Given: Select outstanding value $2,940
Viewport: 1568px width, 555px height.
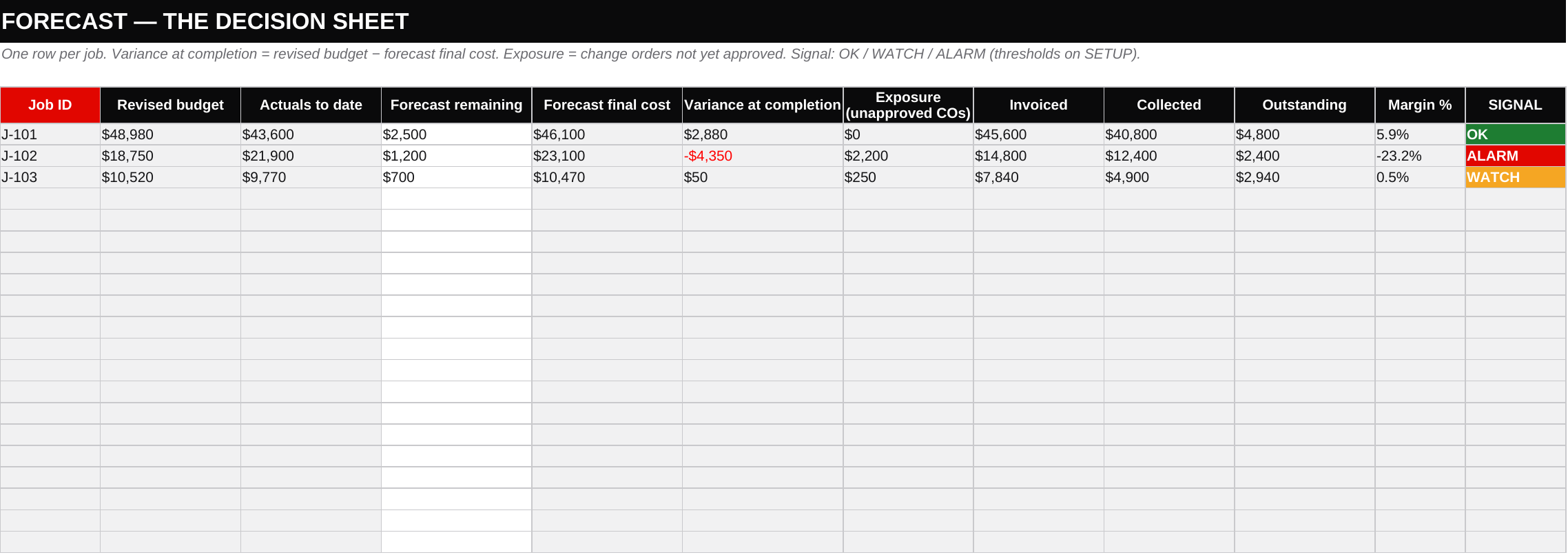Looking at the screenshot, I should (1304, 177).
